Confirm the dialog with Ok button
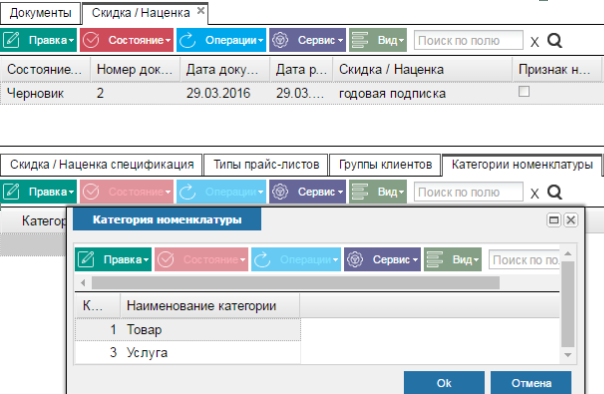Screen dimensions: 604x394 444,383
